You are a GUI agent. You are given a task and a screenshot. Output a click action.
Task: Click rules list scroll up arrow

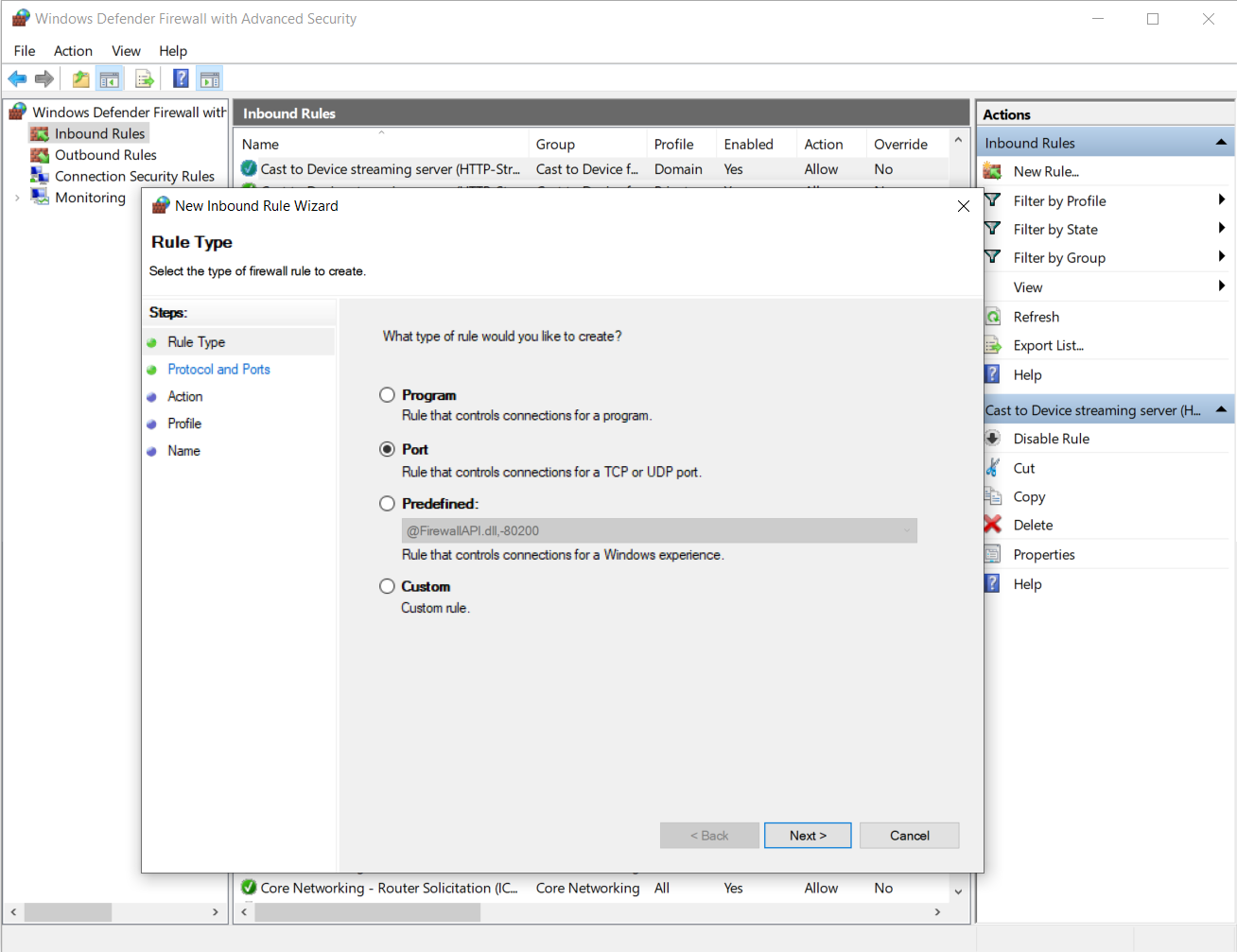[958, 140]
